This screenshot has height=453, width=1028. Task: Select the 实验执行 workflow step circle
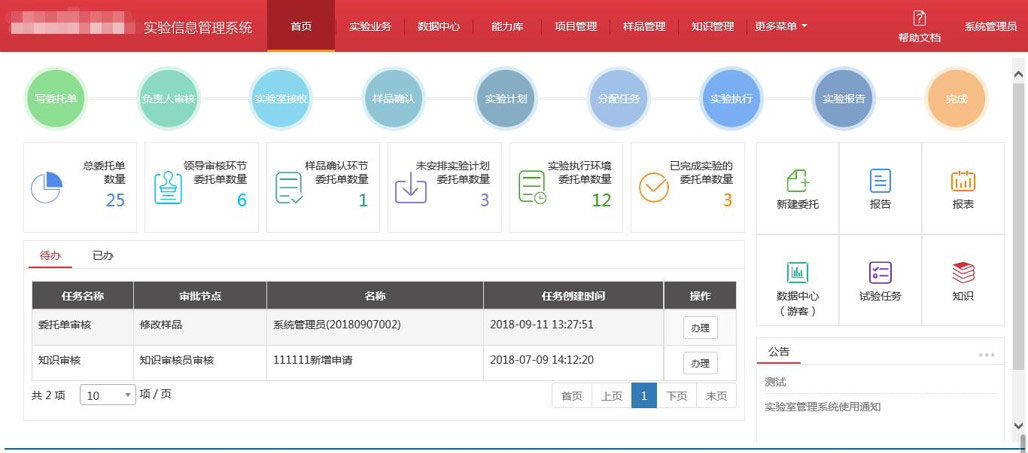[x=731, y=99]
